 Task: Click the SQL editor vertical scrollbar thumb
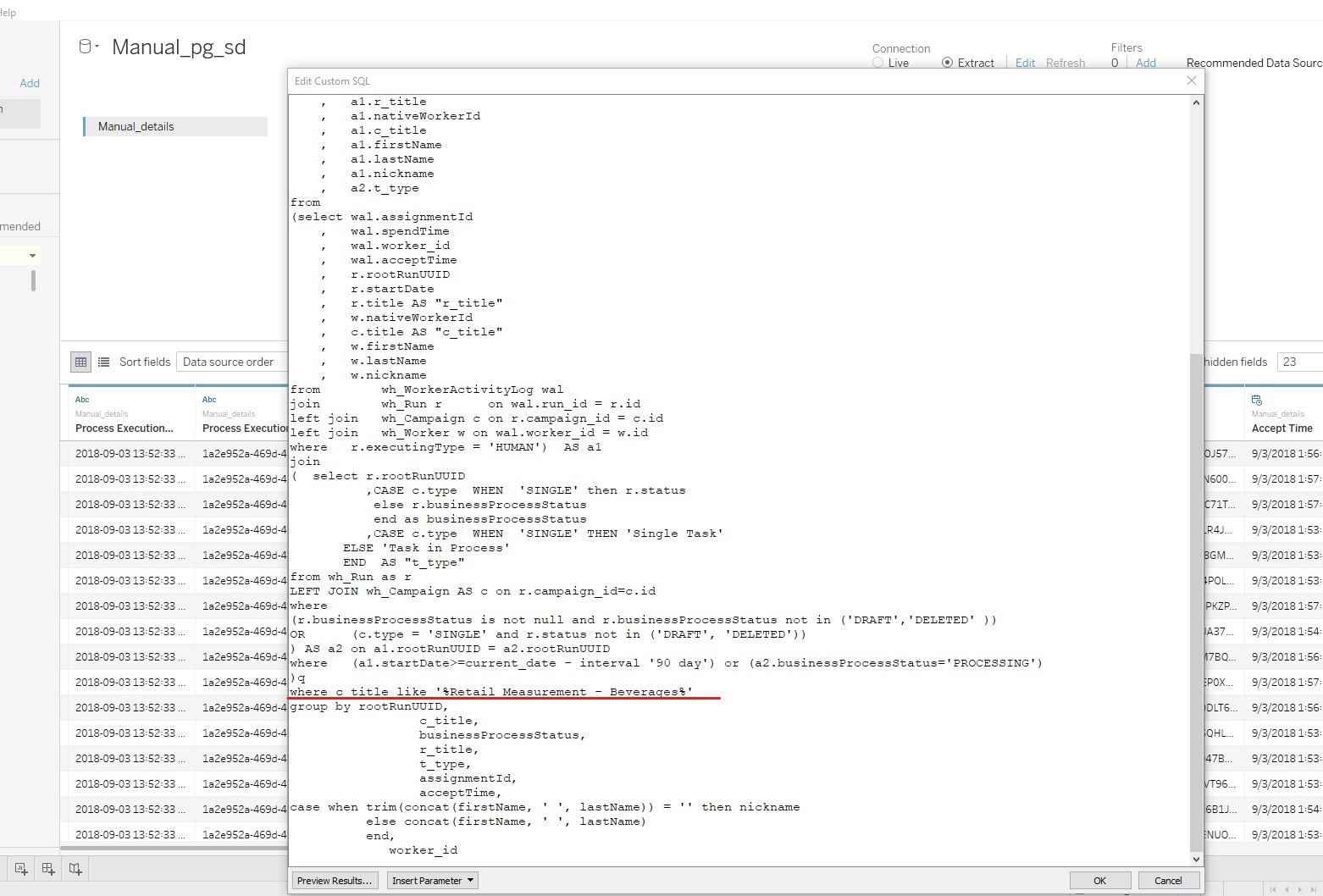[1196, 602]
